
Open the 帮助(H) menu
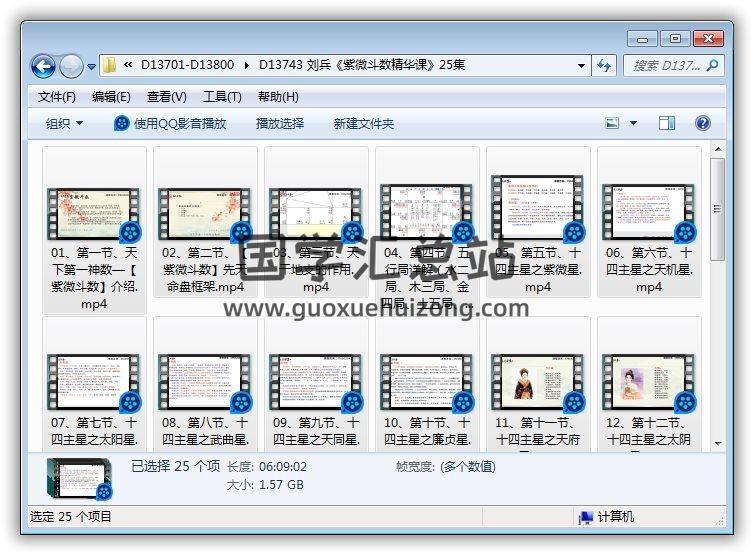click(x=278, y=97)
